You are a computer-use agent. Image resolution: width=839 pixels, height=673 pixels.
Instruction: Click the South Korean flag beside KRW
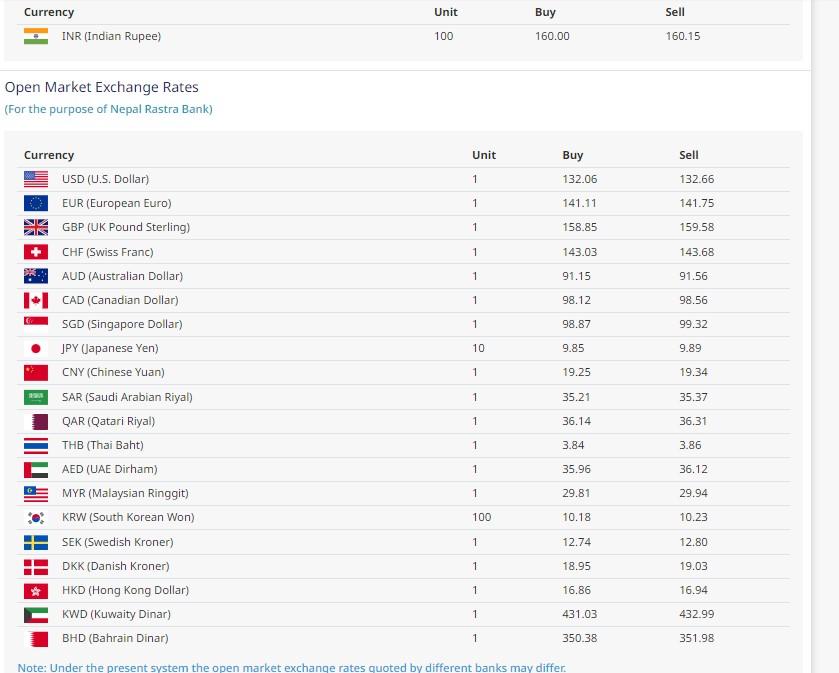click(x=36, y=517)
